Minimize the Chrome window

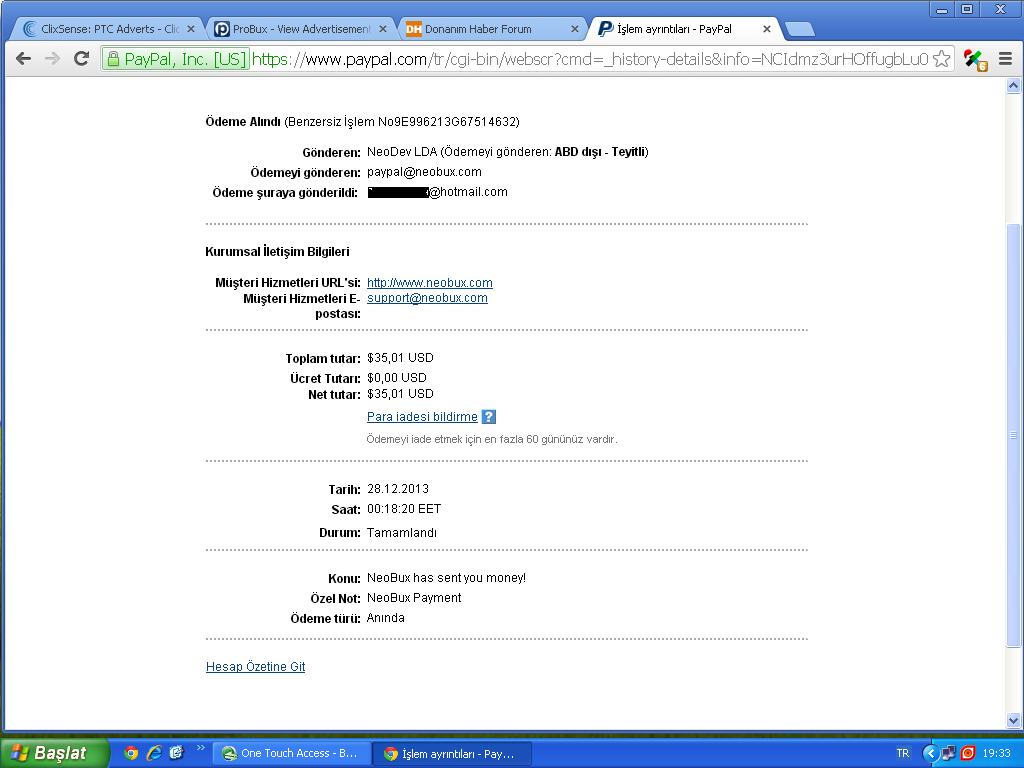tap(942, 9)
